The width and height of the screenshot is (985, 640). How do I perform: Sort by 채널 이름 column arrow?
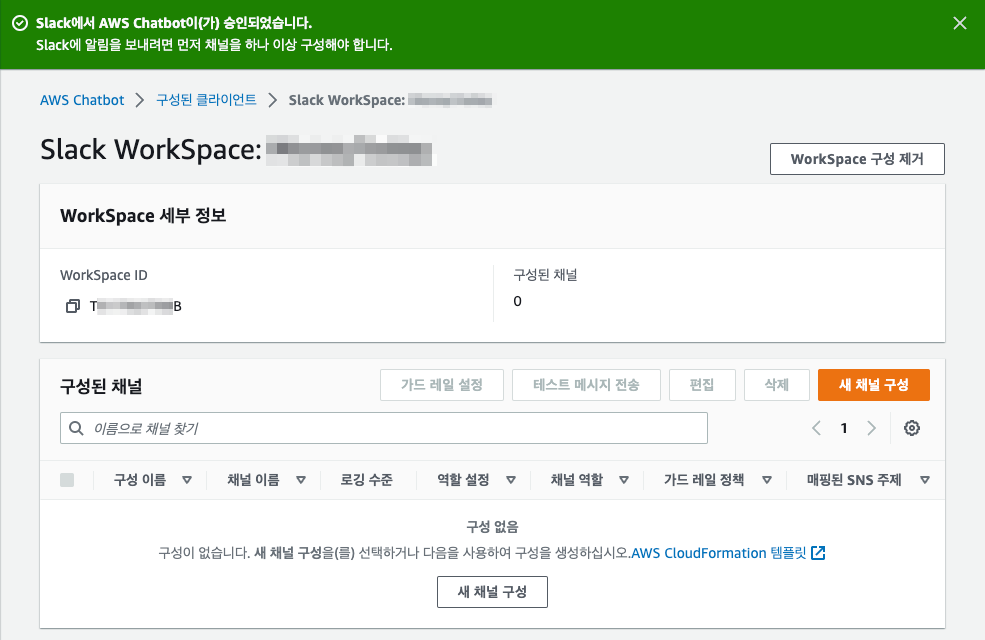coord(301,480)
